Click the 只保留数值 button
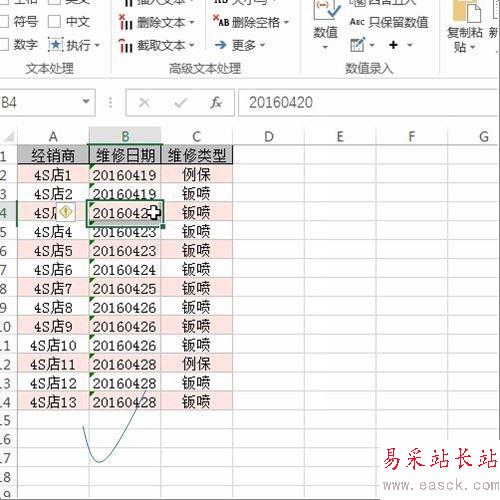500x500 pixels. [x=389, y=22]
